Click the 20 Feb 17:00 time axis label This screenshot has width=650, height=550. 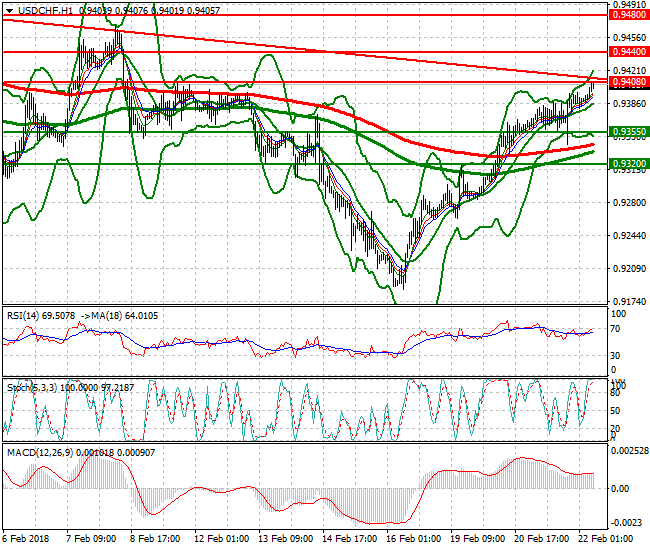541,539
